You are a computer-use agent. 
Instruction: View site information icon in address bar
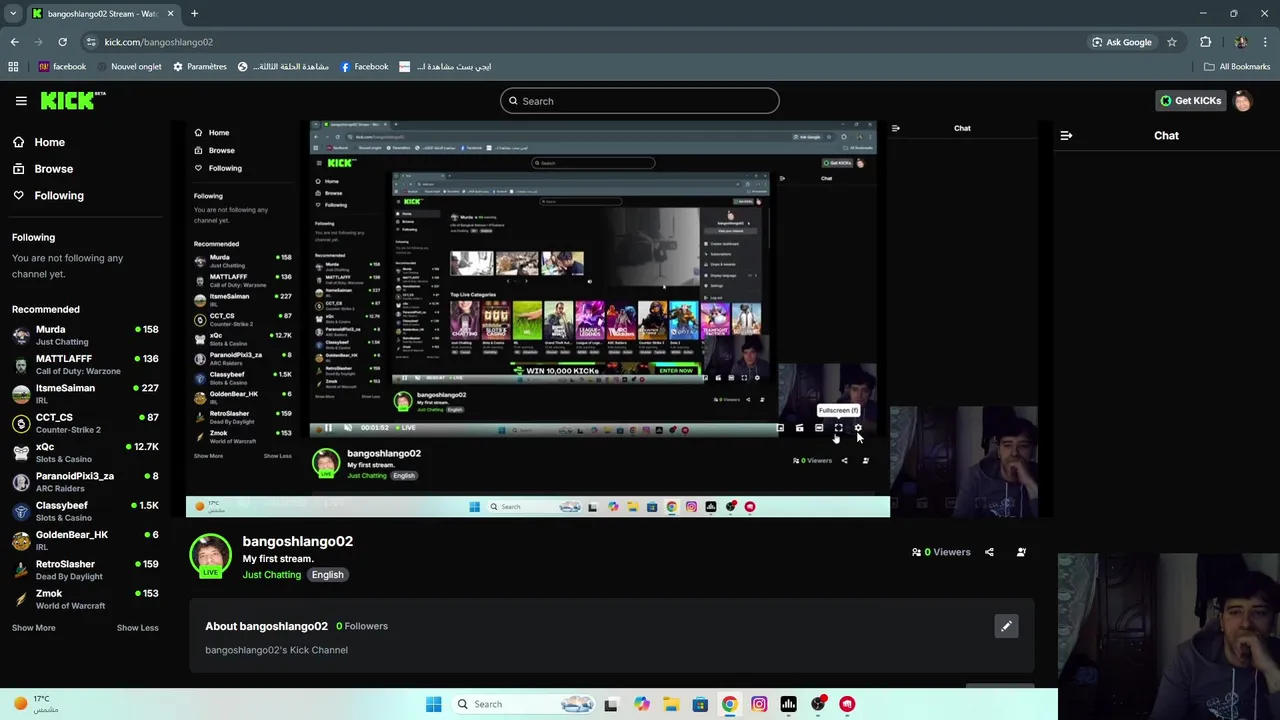(x=91, y=42)
